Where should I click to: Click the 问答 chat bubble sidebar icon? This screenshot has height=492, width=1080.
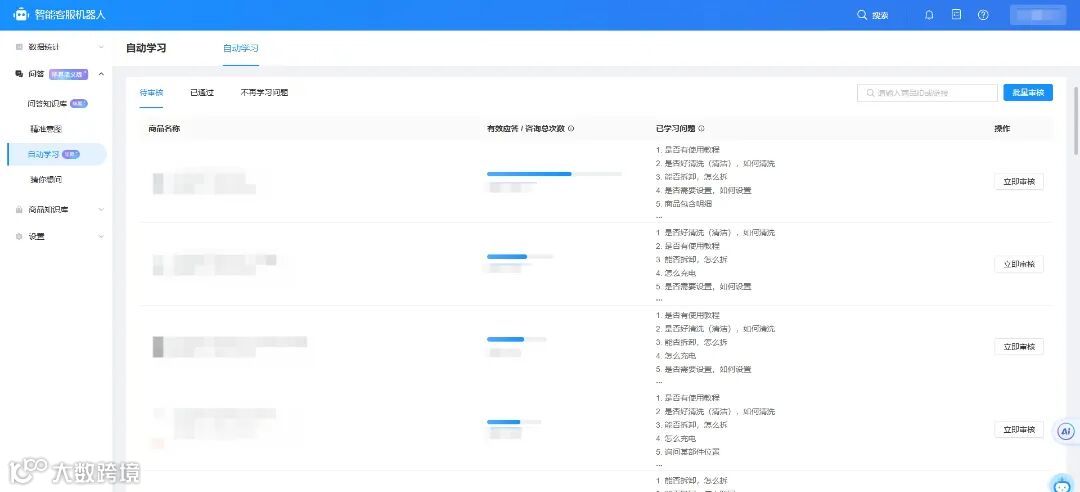[x=19, y=74]
